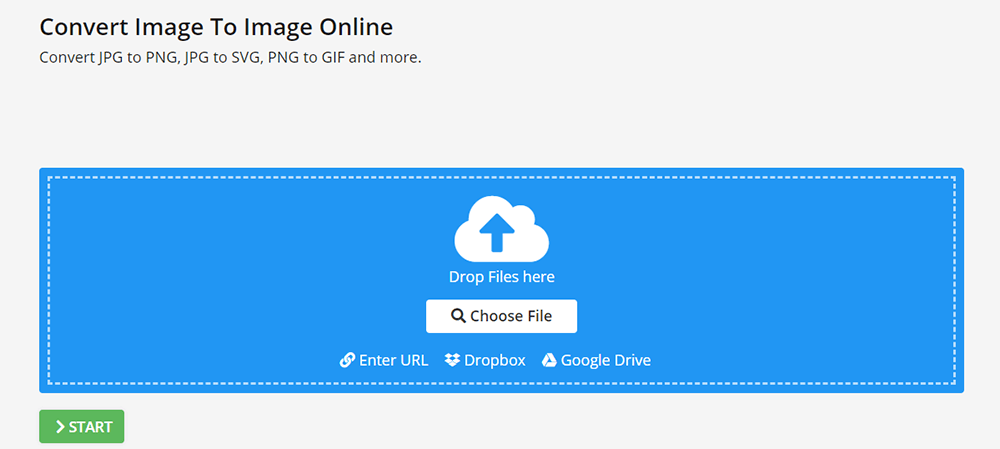Import a file via the Dropbox link
This screenshot has width=1000, height=449.
coord(494,360)
